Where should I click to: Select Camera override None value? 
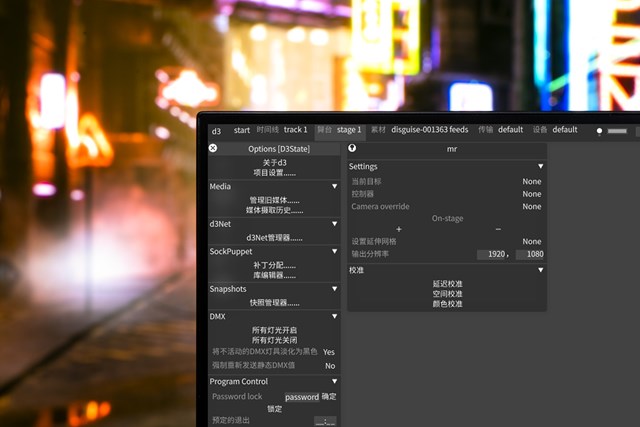click(531, 207)
